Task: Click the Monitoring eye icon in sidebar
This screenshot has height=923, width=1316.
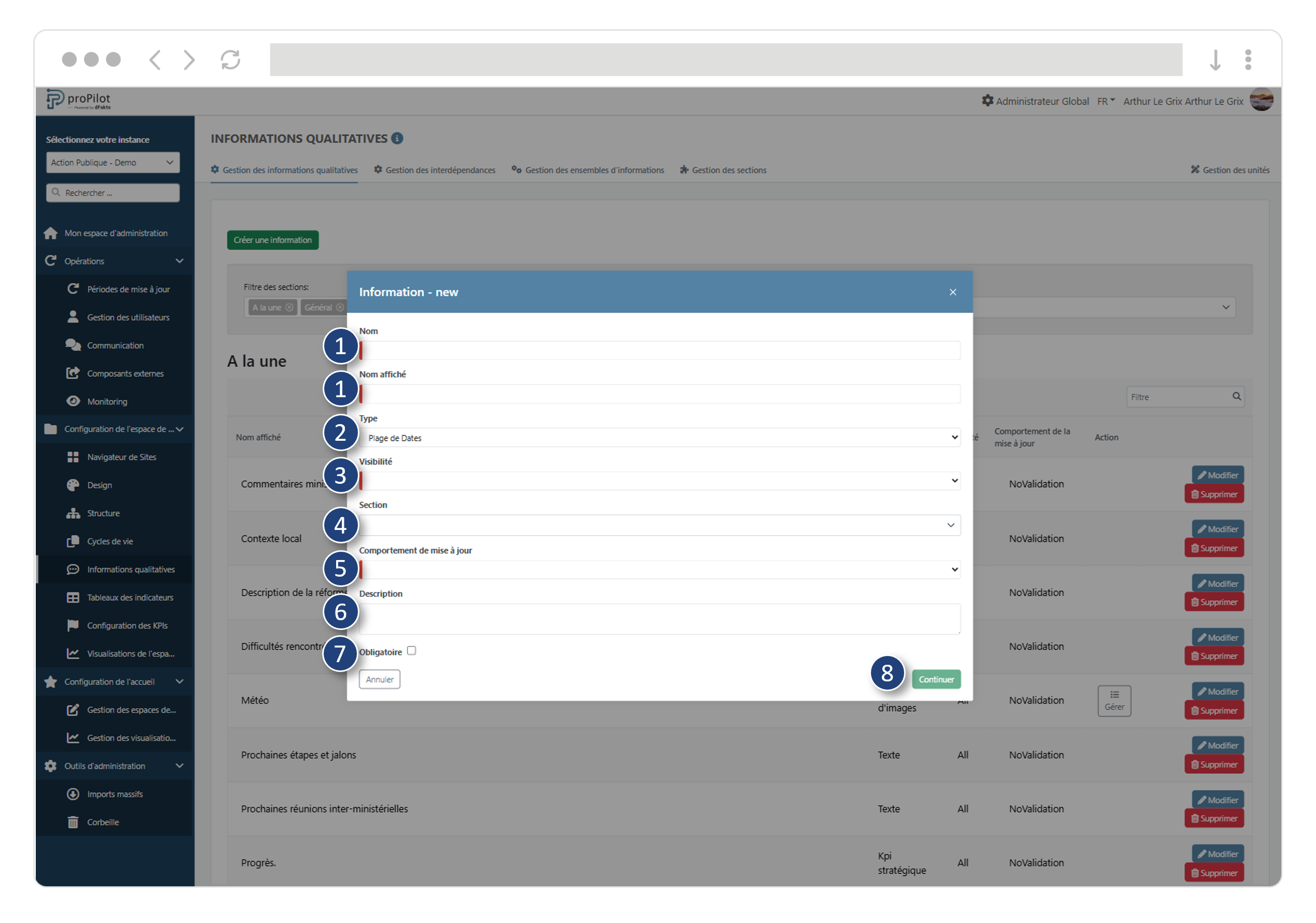Action: 73,401
